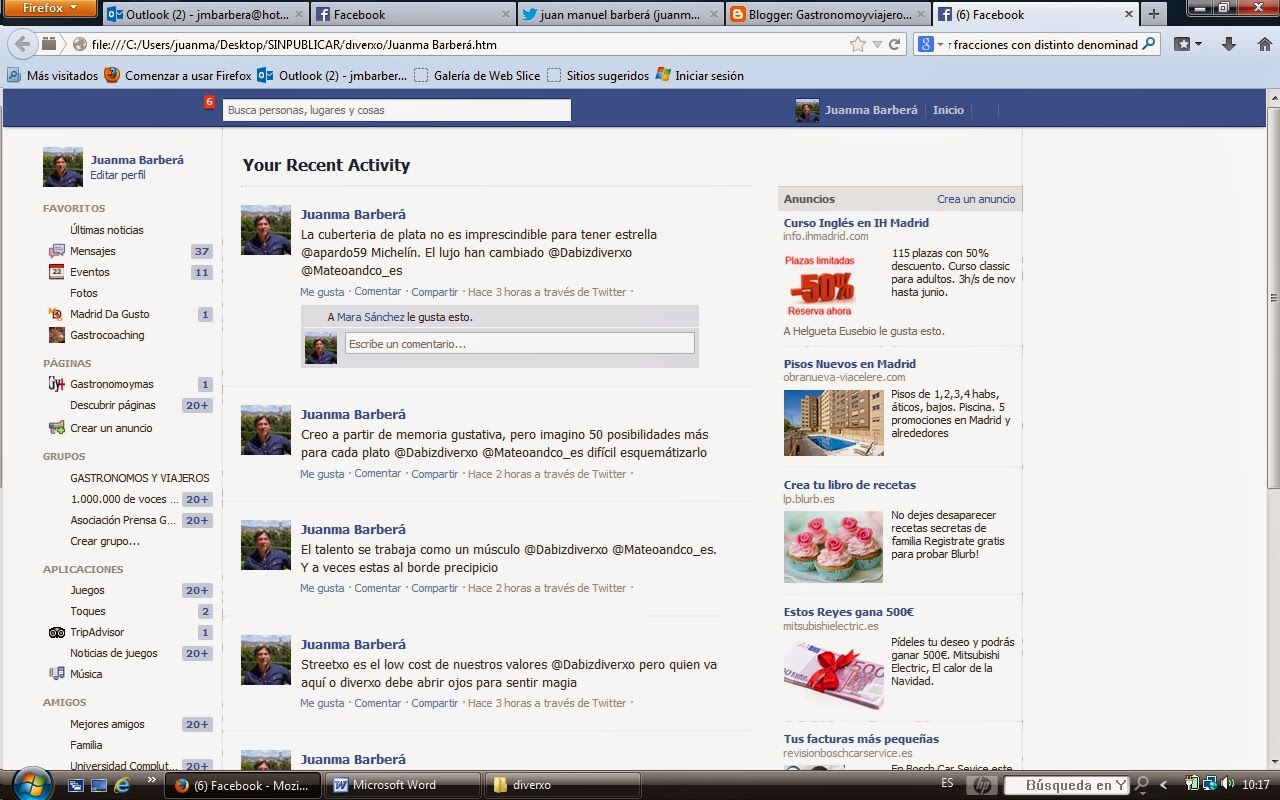This screenshot has width=1280, height=800.
Task: Launch Internet Explorer from quick launch
Action: tap(122, 785)
